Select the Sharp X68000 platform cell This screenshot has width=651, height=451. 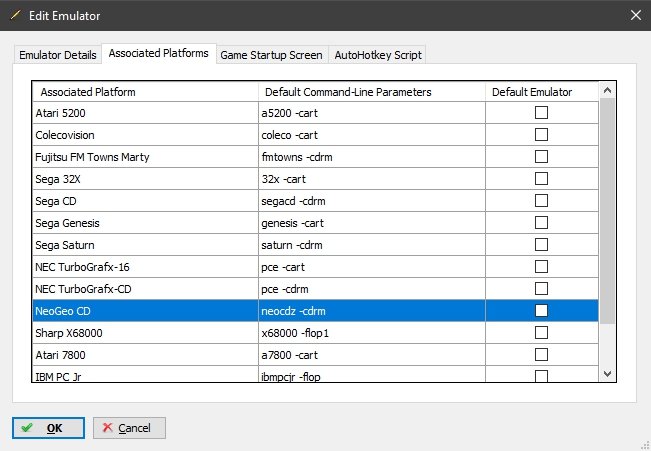[x=145, y=333]
